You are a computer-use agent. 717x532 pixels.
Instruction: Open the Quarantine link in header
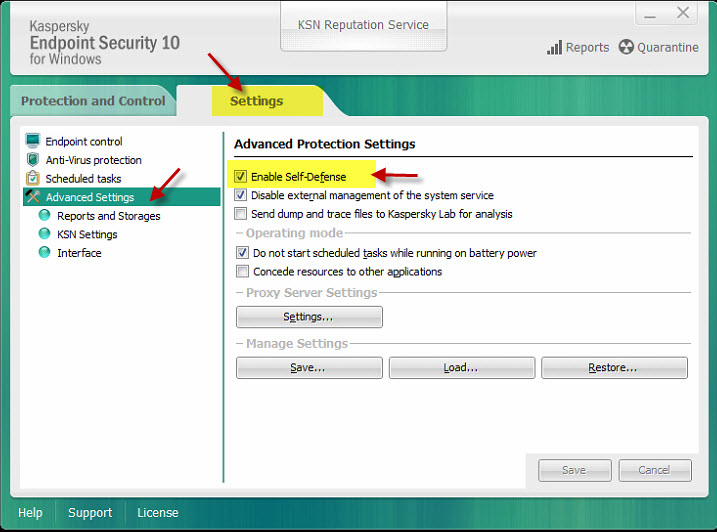(668, 48)
